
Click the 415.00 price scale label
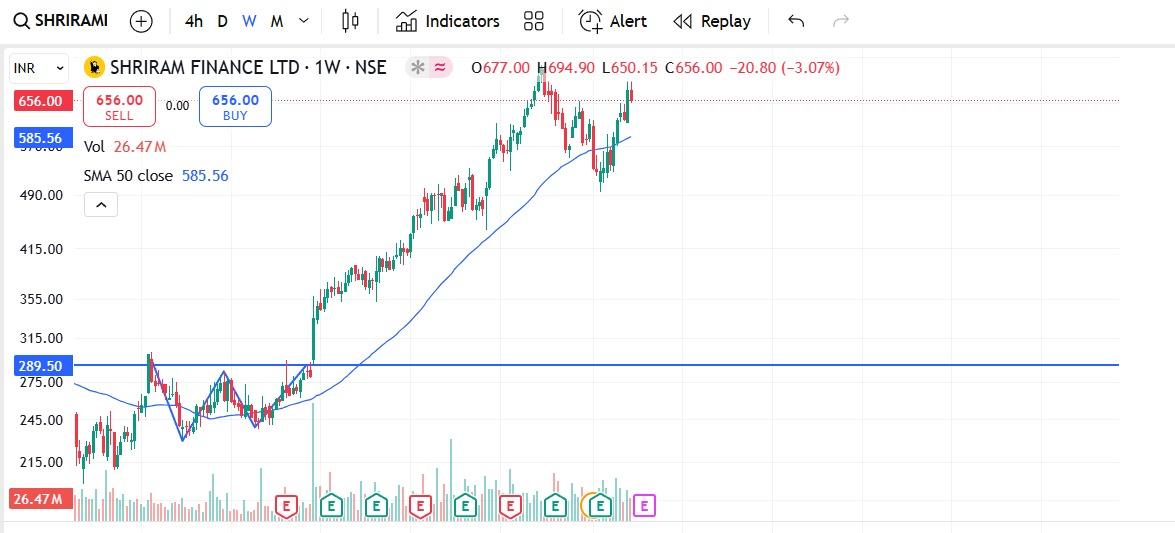43,249
